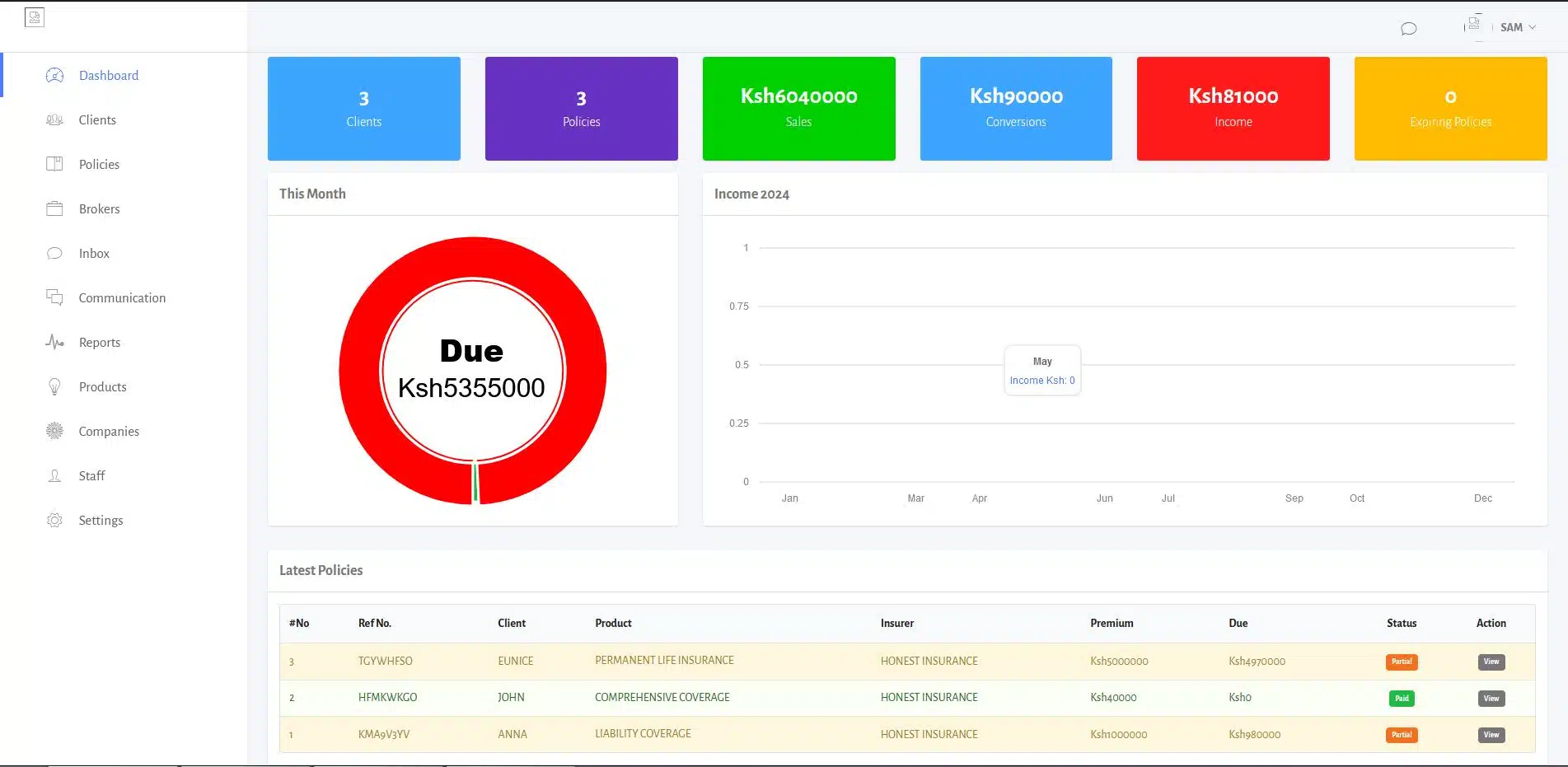Image resolution: width=1568 pixels, height=767 pixels.
Task: Open the Brokers section
Action: coord(100,209)
